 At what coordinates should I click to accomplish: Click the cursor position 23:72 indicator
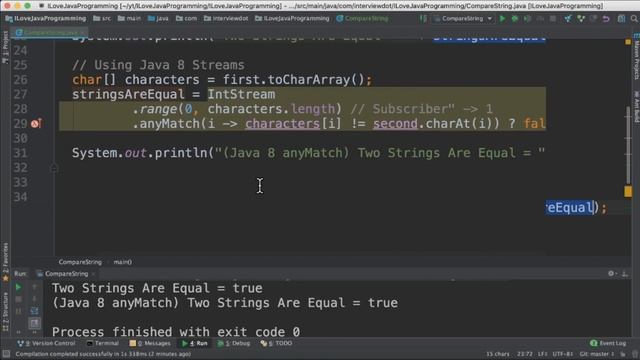[524, 354]
